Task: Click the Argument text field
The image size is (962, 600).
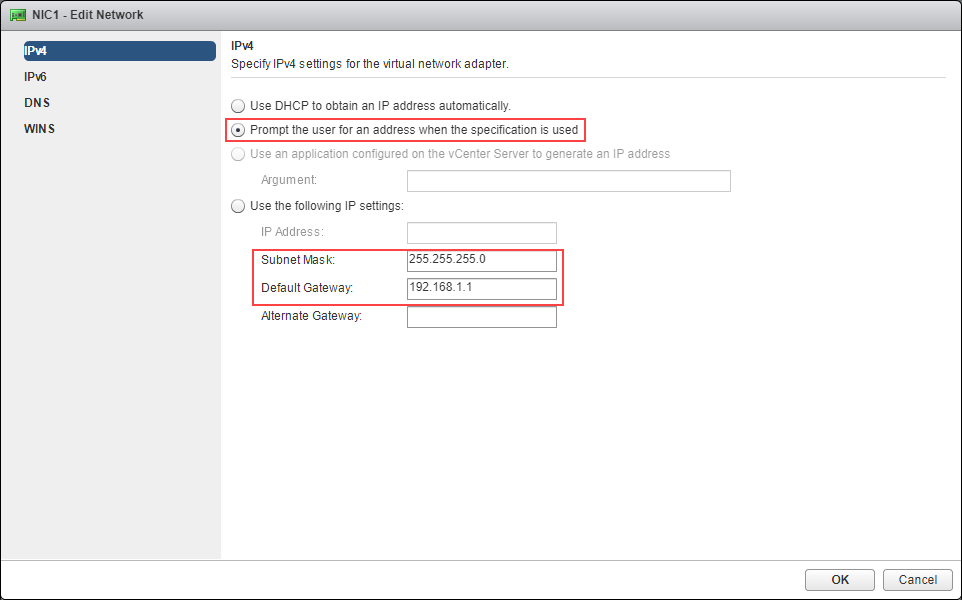Action: [569, 181]
